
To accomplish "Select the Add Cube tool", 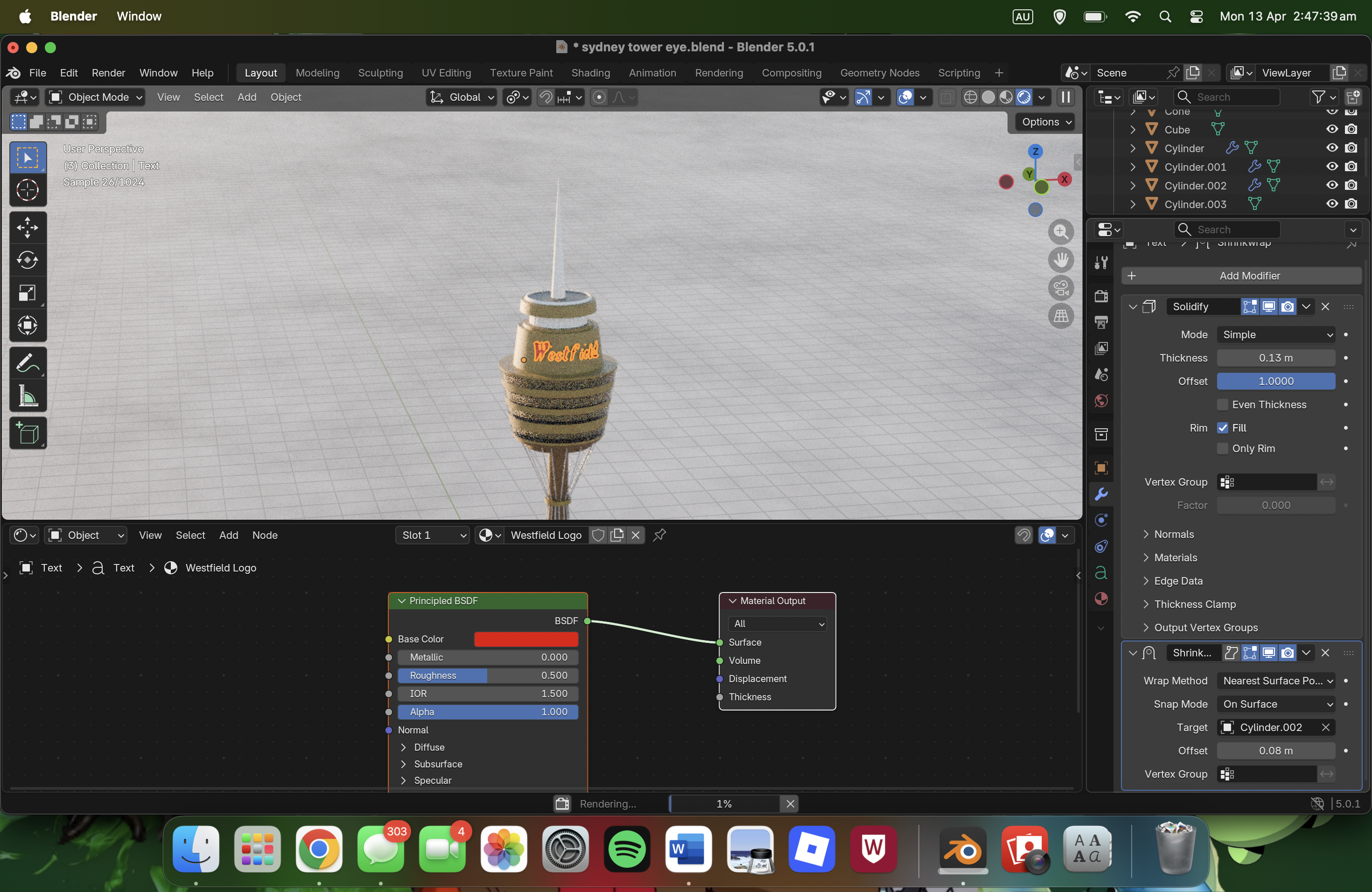I will (28, 433).
